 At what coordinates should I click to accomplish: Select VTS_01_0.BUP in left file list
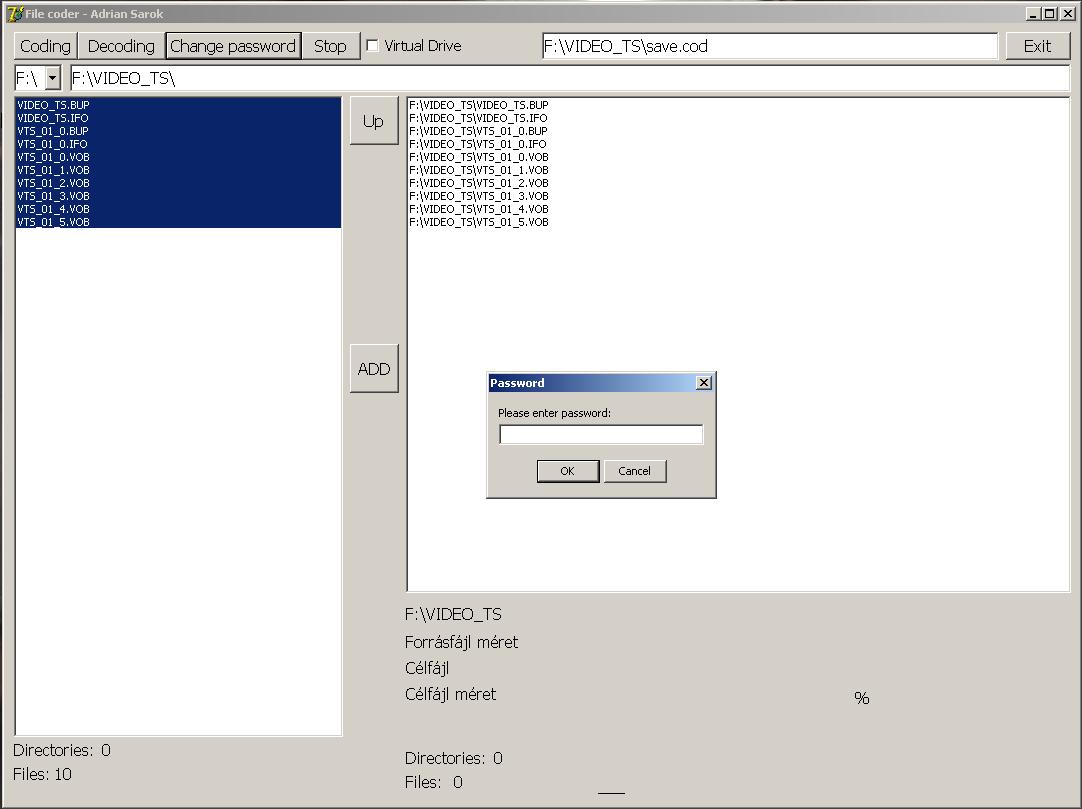(178, 131)
